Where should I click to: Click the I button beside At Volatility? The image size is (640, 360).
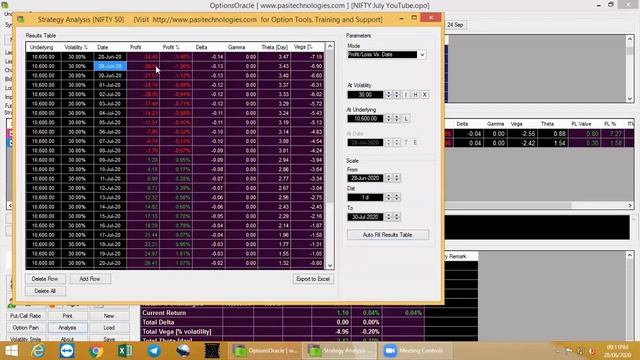click(x=406, y=95)
